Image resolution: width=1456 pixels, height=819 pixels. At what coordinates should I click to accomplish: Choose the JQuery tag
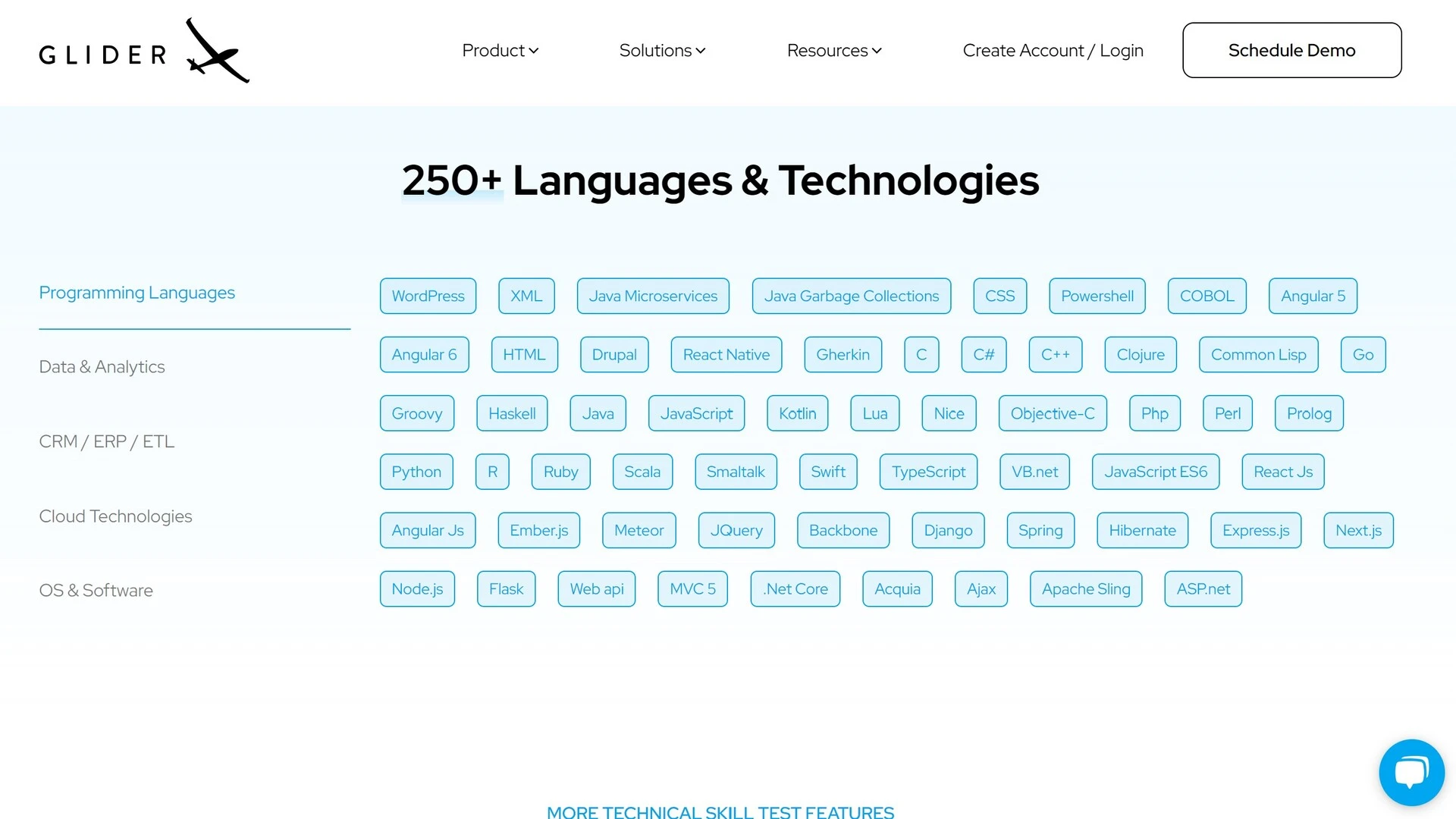coord(736,530)
